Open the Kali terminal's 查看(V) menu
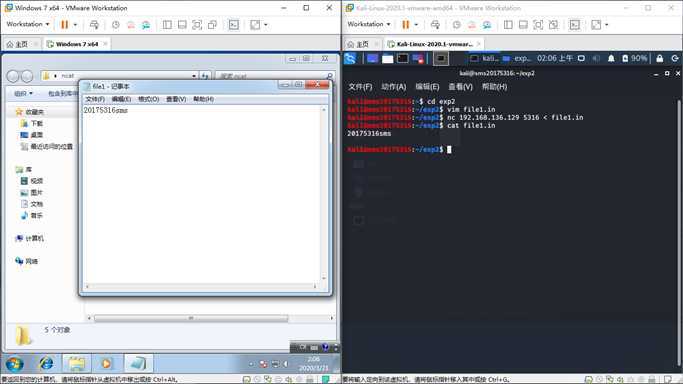The height and width of the screenshot is (384, 683). tap(460, 87)
